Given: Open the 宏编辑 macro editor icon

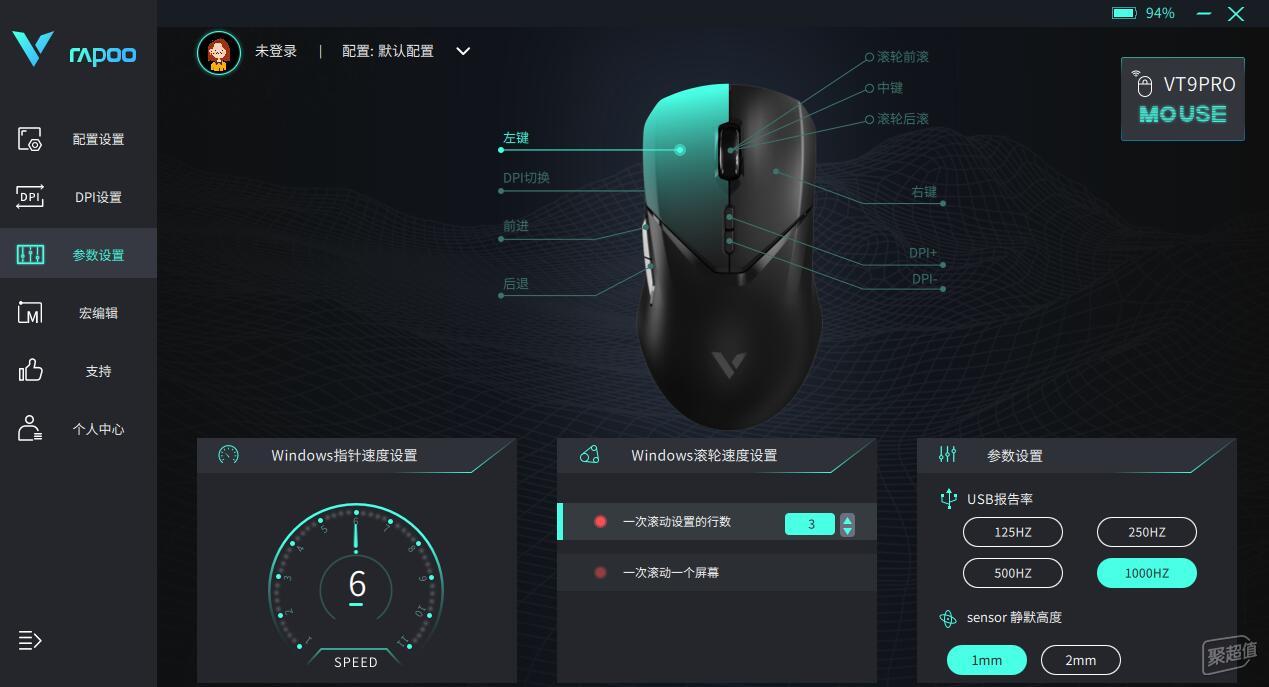Looking at the screenshot, I should click(30, 313).
